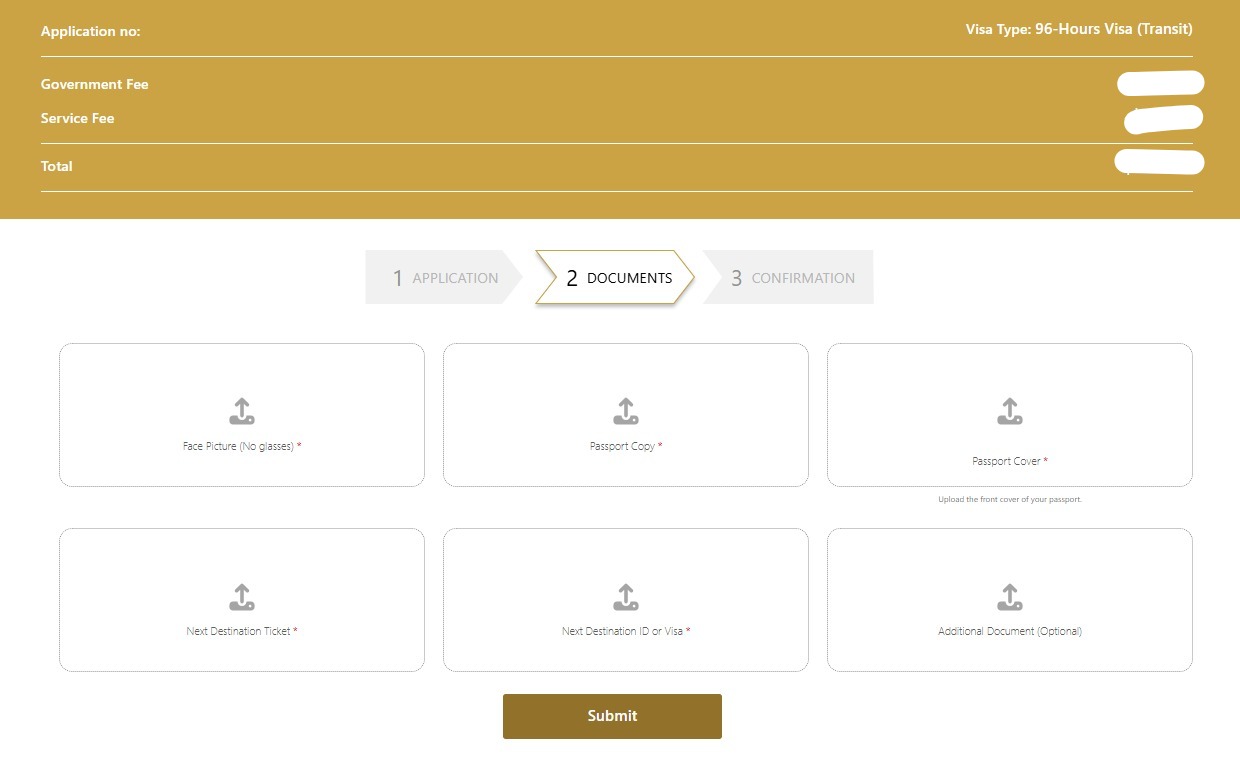
Task: Click the Next Destination ID or Visa upload icon
Action: (x=626, y=597)
